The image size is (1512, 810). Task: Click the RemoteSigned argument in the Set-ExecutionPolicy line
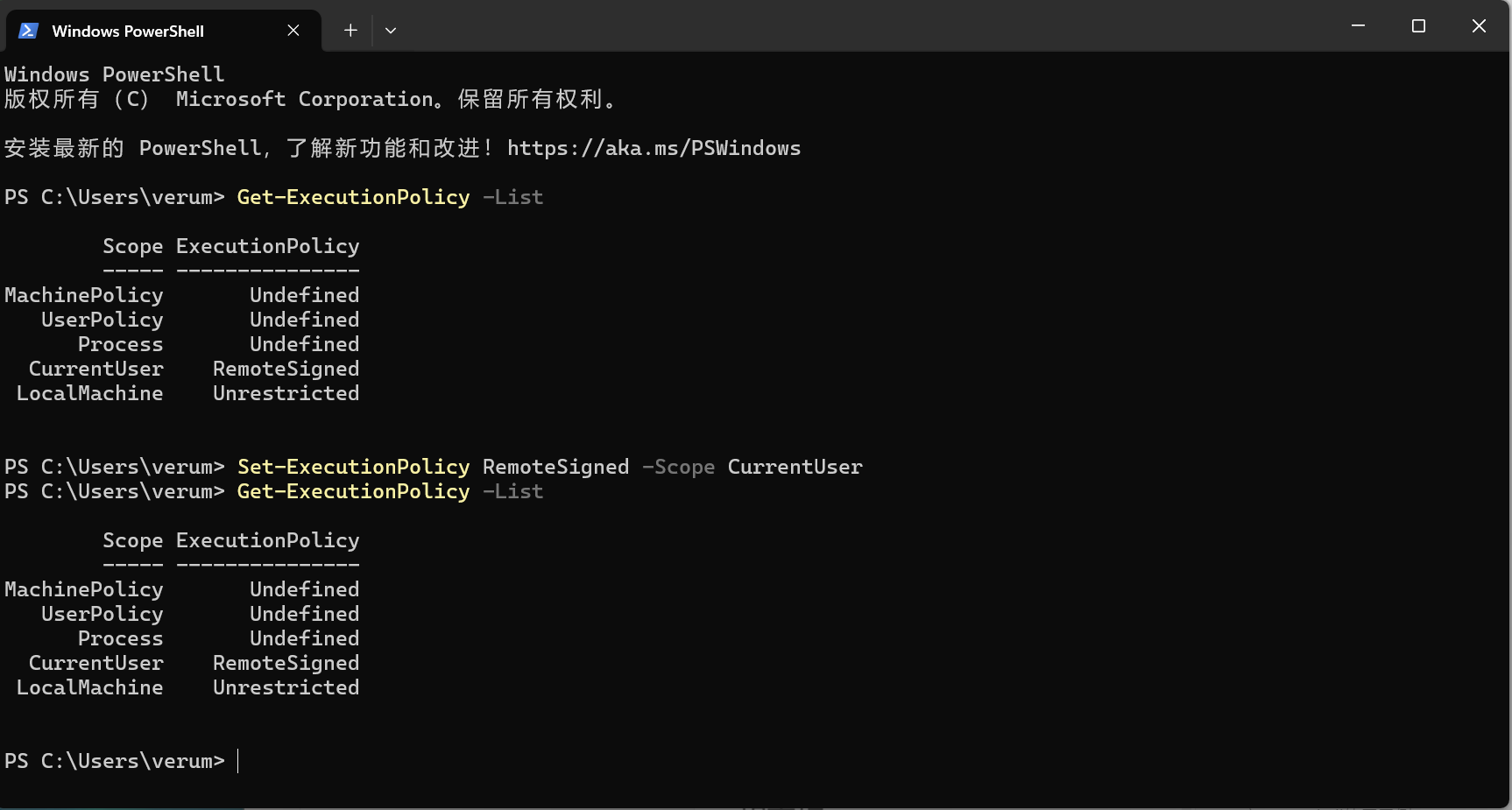556,467
